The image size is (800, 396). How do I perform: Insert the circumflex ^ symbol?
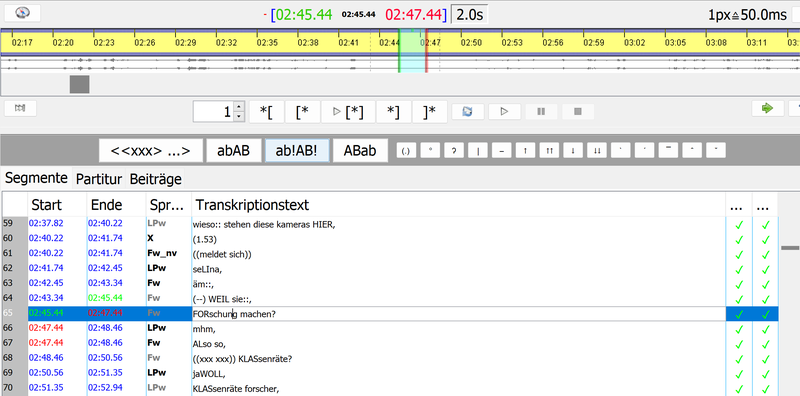point(692,151)
